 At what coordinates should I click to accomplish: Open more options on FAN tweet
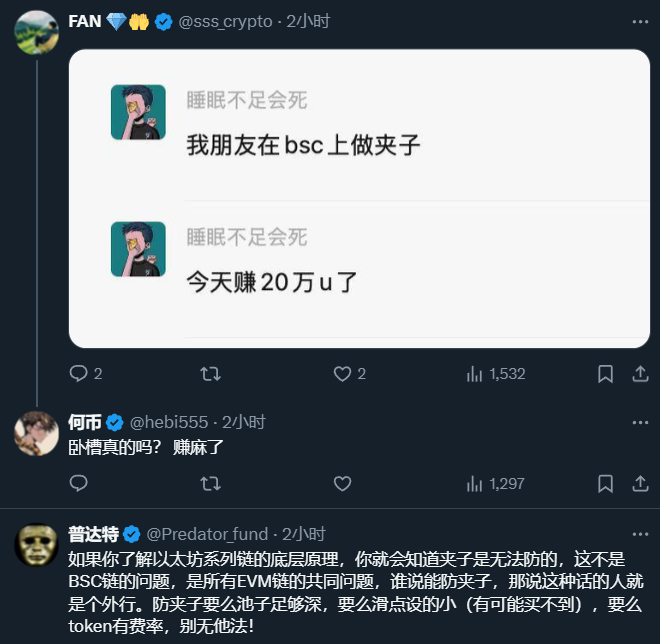click(x=640, y=21)
